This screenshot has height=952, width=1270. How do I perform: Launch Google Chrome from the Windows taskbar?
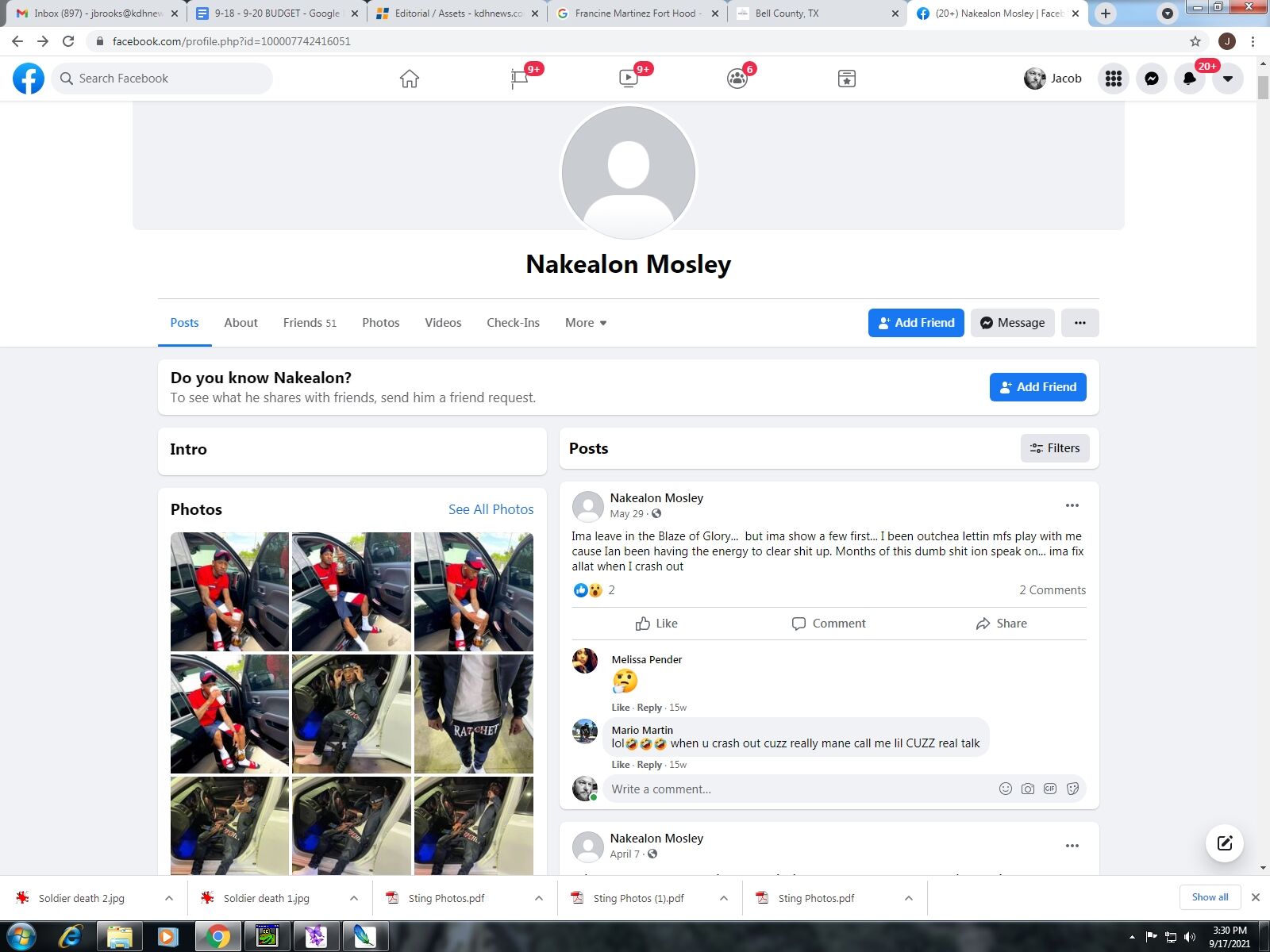[217, 937]
